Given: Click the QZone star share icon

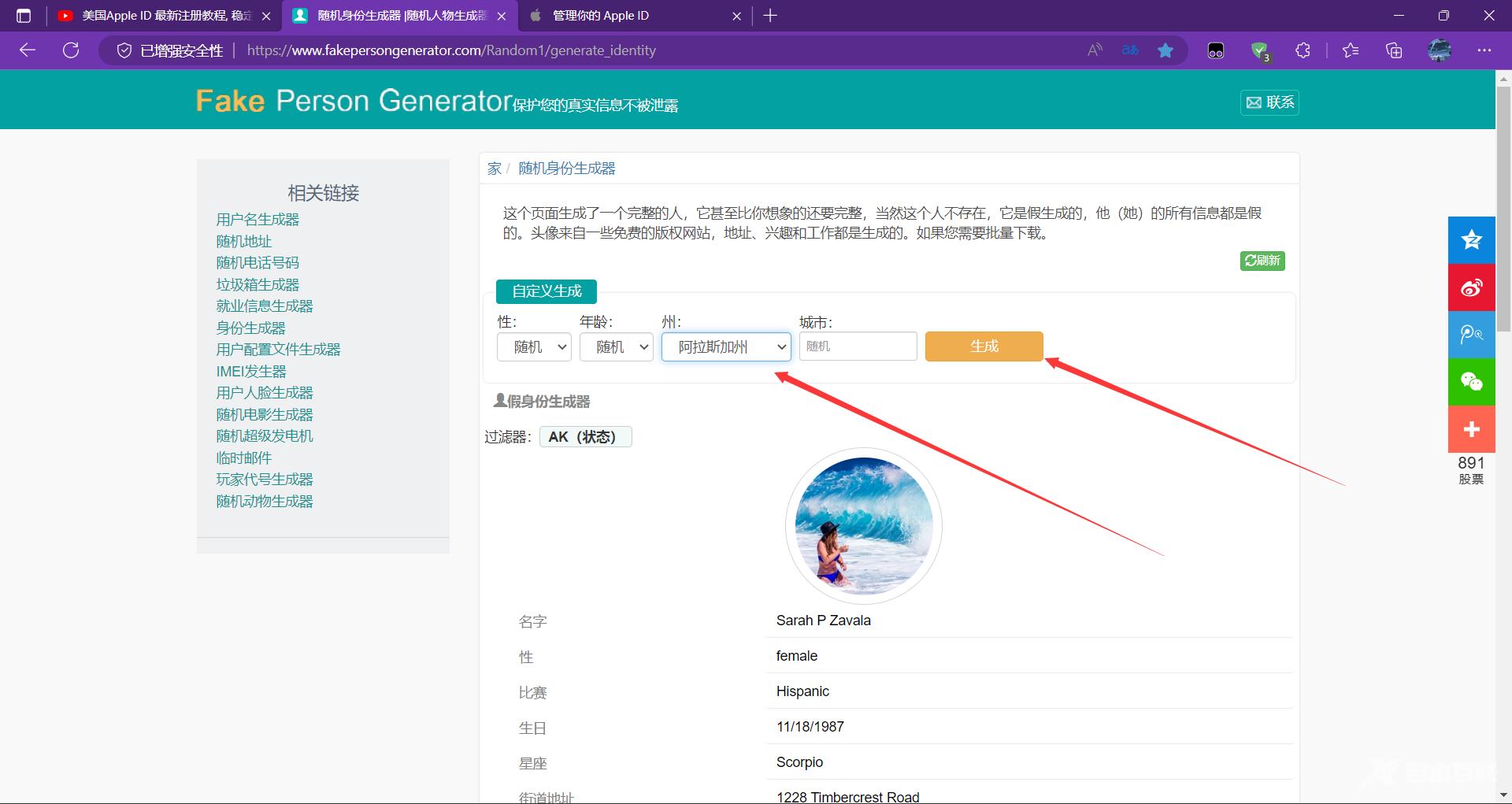Looking at the screenshot, I should tap(1471, 240).
